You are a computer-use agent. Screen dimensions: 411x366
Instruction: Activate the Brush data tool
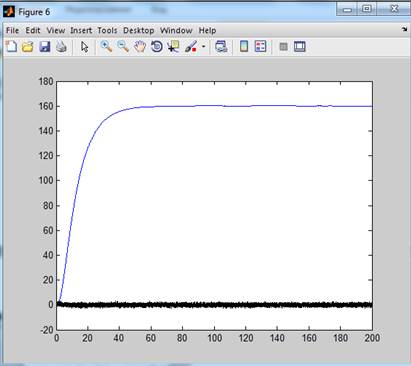191,47
